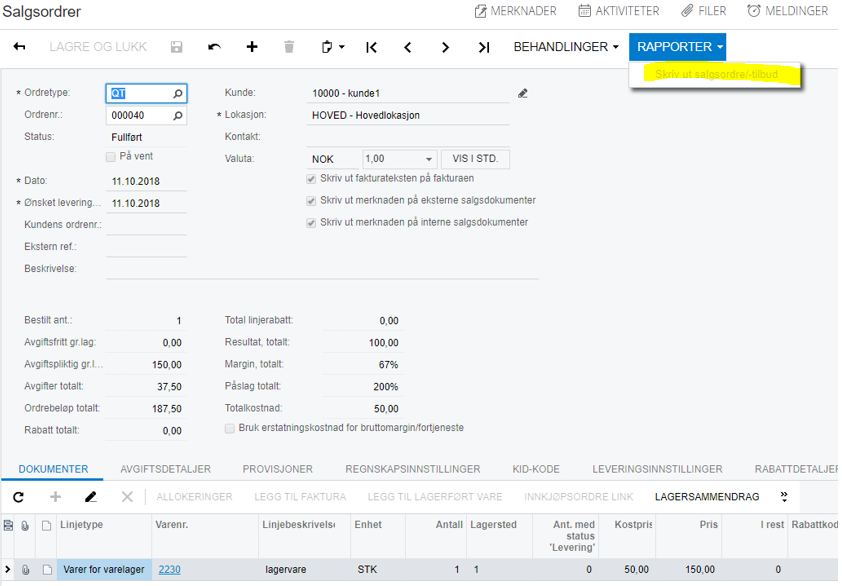Open AKTIVITETER activities
842x586 pixels.
click(619, 11)
